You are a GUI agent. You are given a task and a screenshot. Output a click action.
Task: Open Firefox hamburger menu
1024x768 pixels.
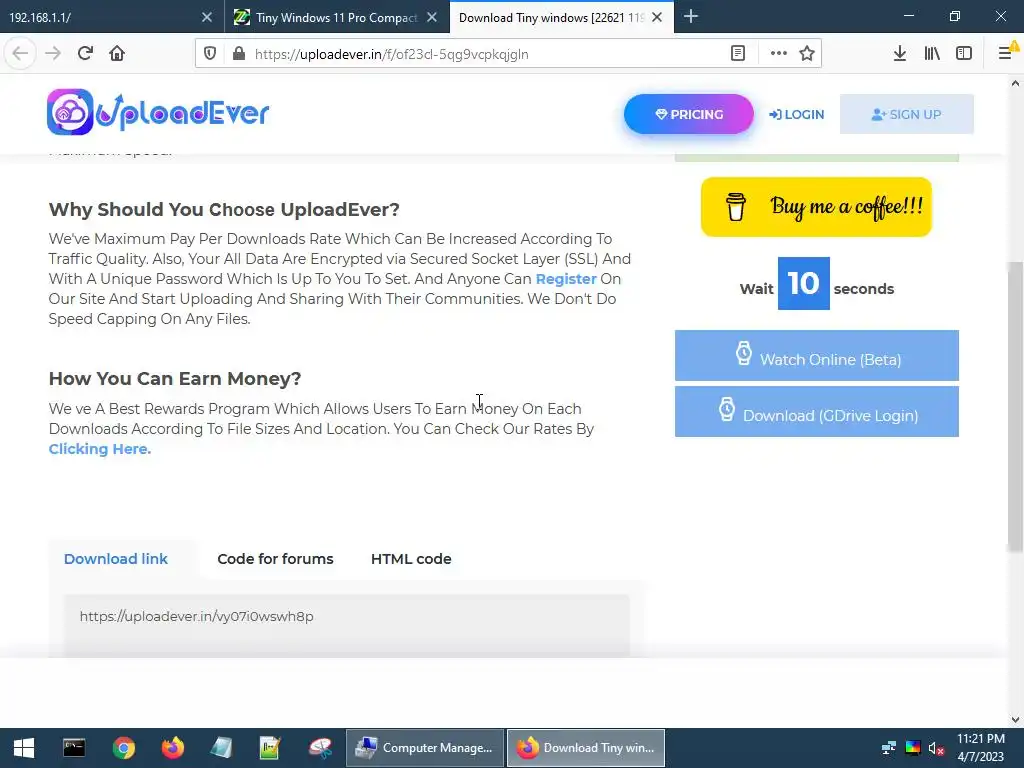pos(1006,54)
